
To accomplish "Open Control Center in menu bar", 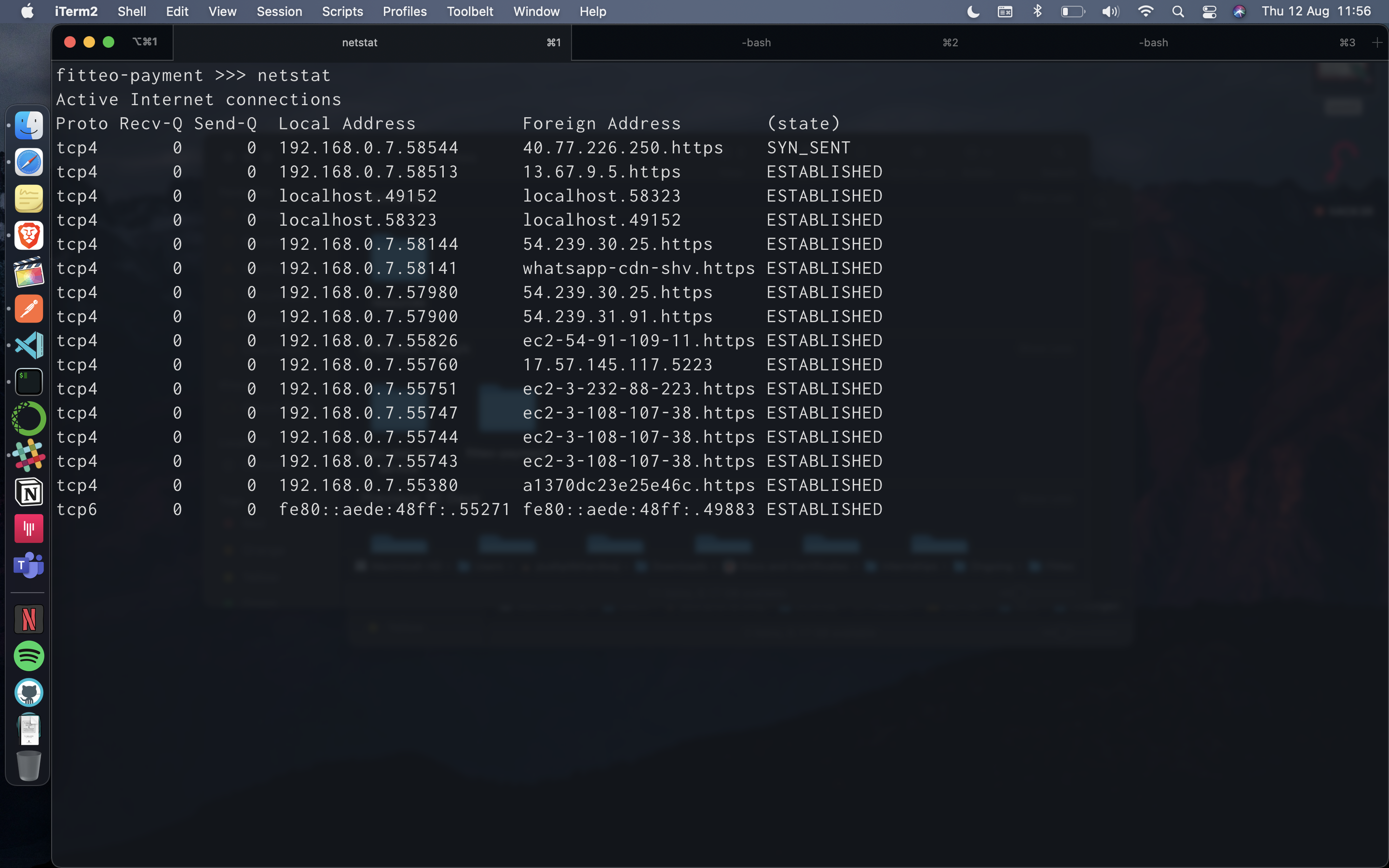I will tap(1209, 12).
